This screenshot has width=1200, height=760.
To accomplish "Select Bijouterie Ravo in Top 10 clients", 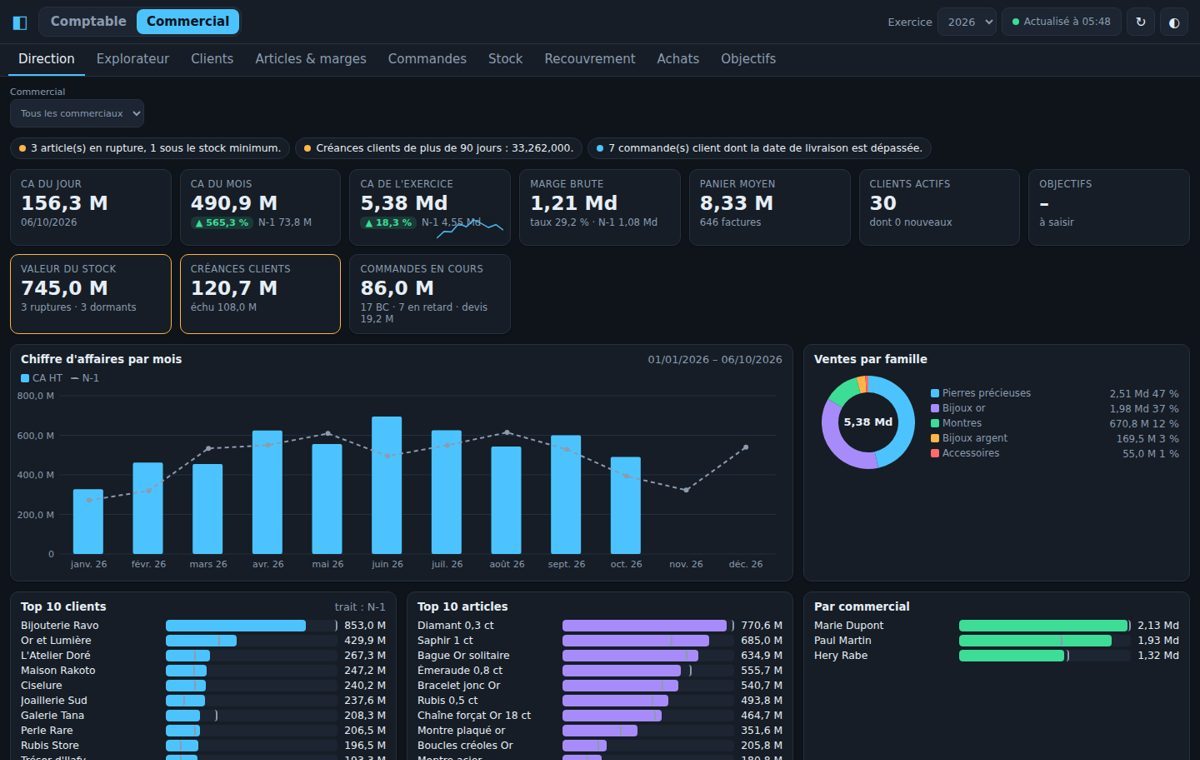I will tap(203, 626).
